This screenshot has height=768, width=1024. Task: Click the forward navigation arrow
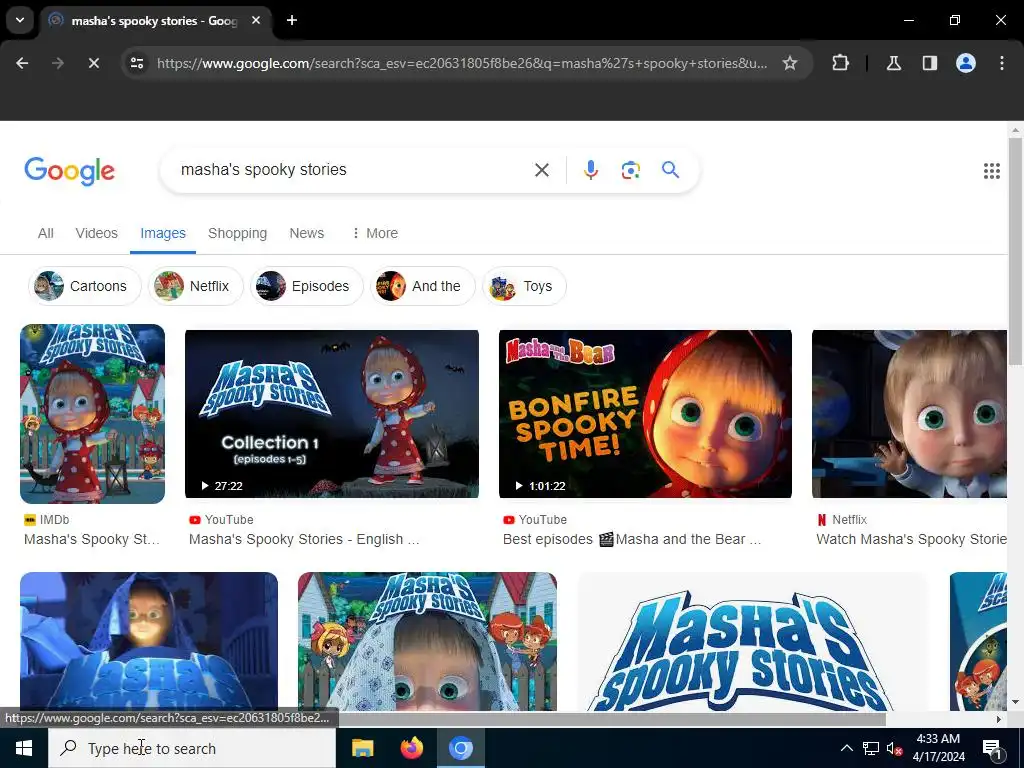[58, 63]
